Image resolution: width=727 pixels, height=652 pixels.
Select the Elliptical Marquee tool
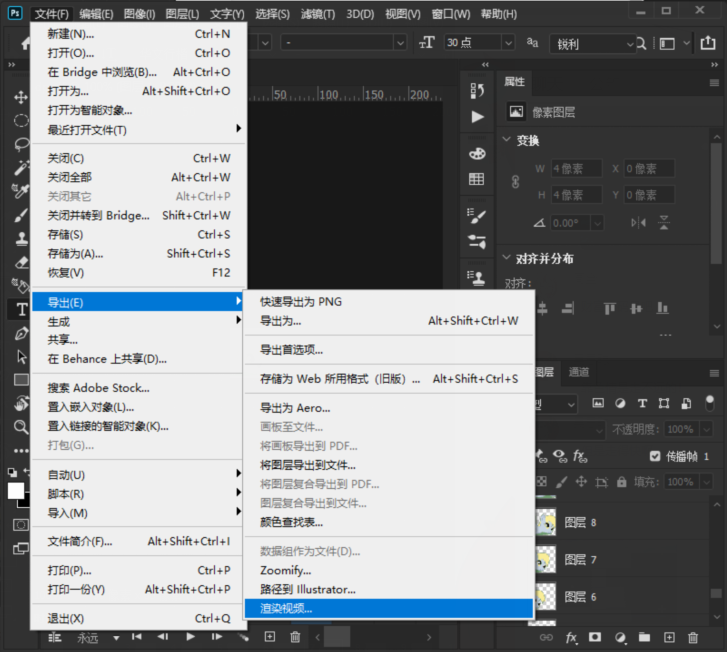21,121
